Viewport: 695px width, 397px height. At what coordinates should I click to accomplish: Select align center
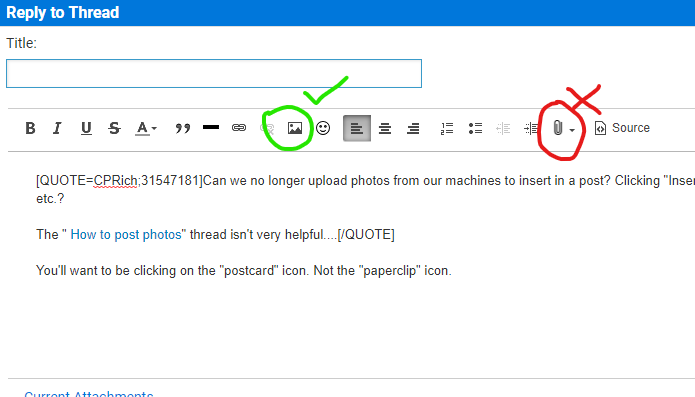385,128
